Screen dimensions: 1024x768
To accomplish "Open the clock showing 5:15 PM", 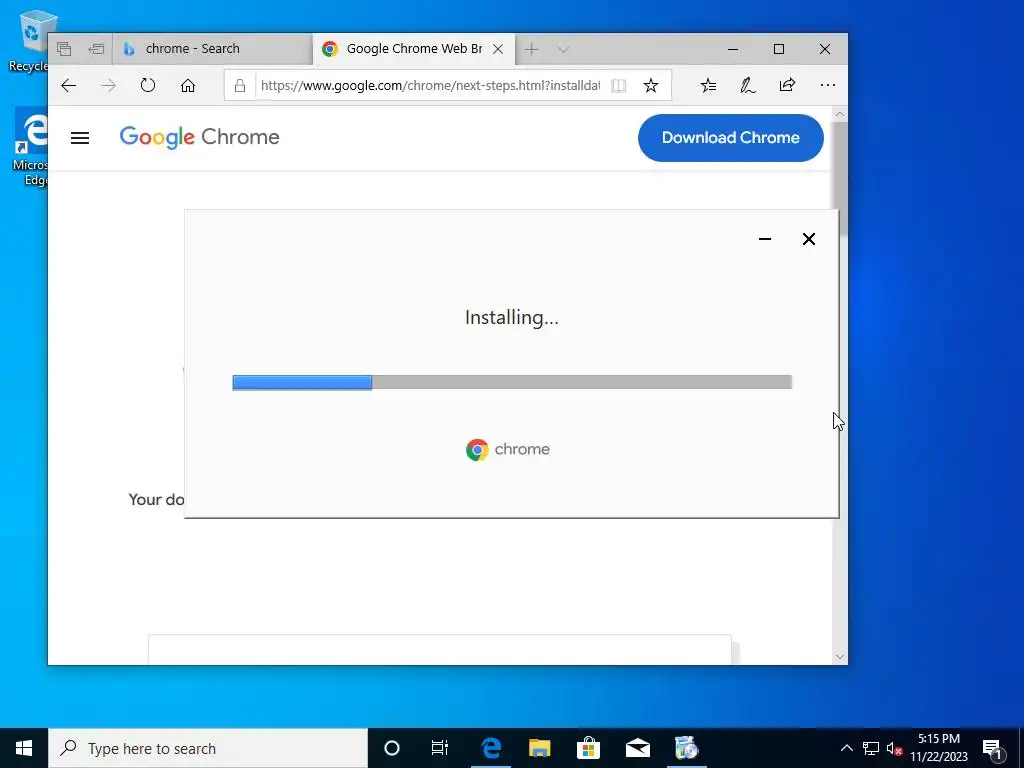I will tap(939, 748).
